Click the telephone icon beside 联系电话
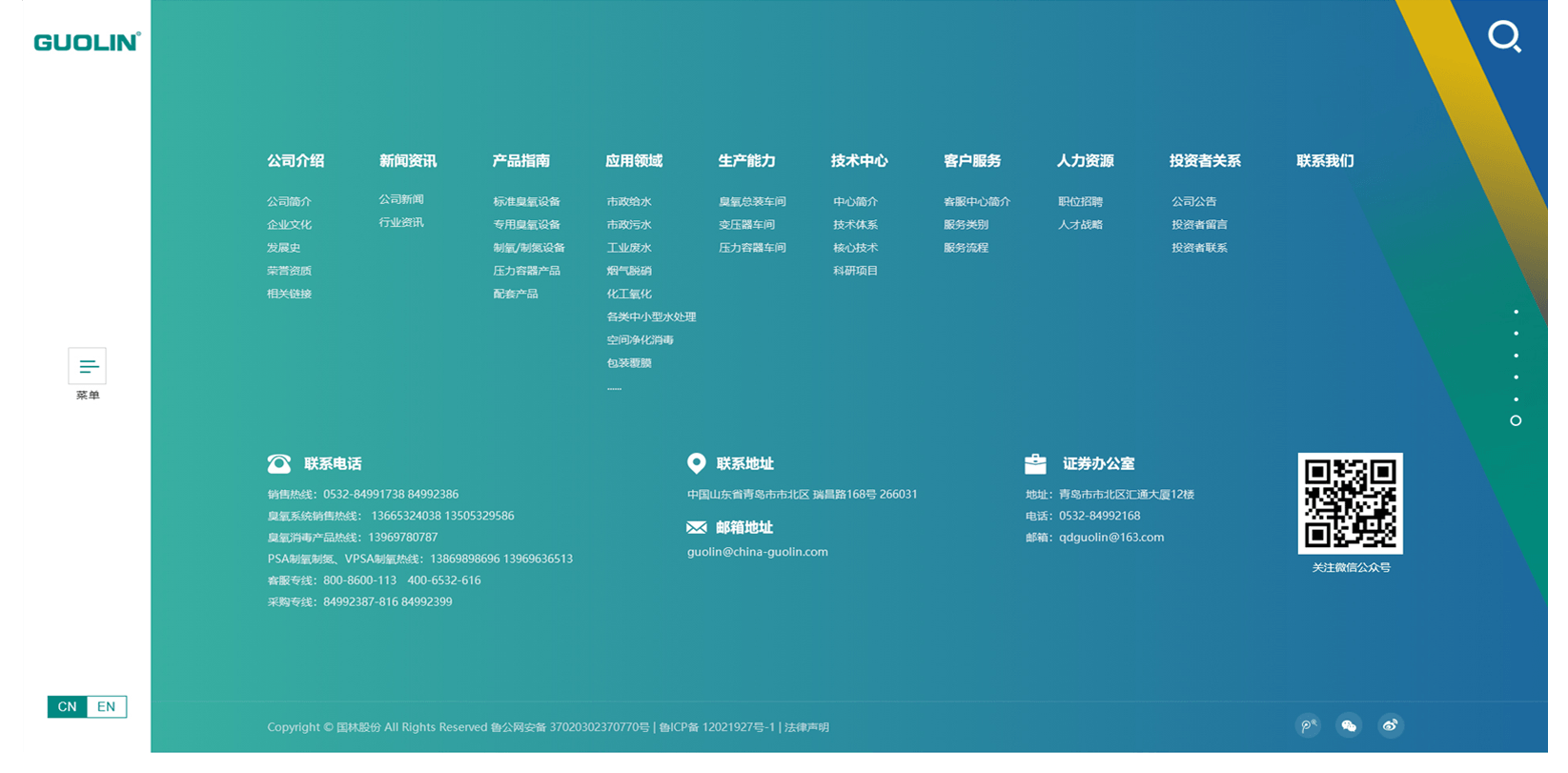 click(x=279, y=464)
